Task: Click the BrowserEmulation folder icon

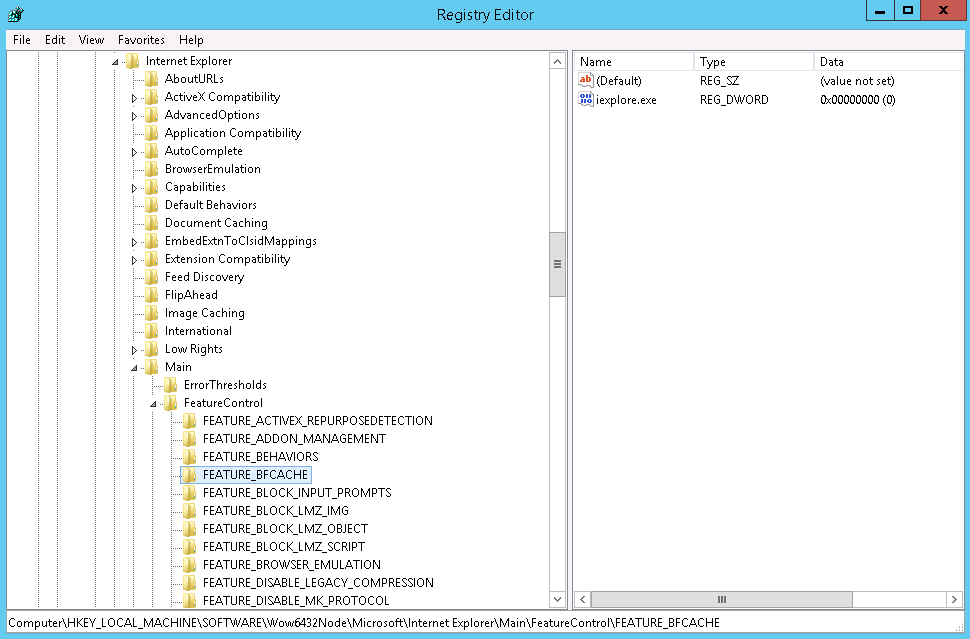Action: tap(152, 168)
